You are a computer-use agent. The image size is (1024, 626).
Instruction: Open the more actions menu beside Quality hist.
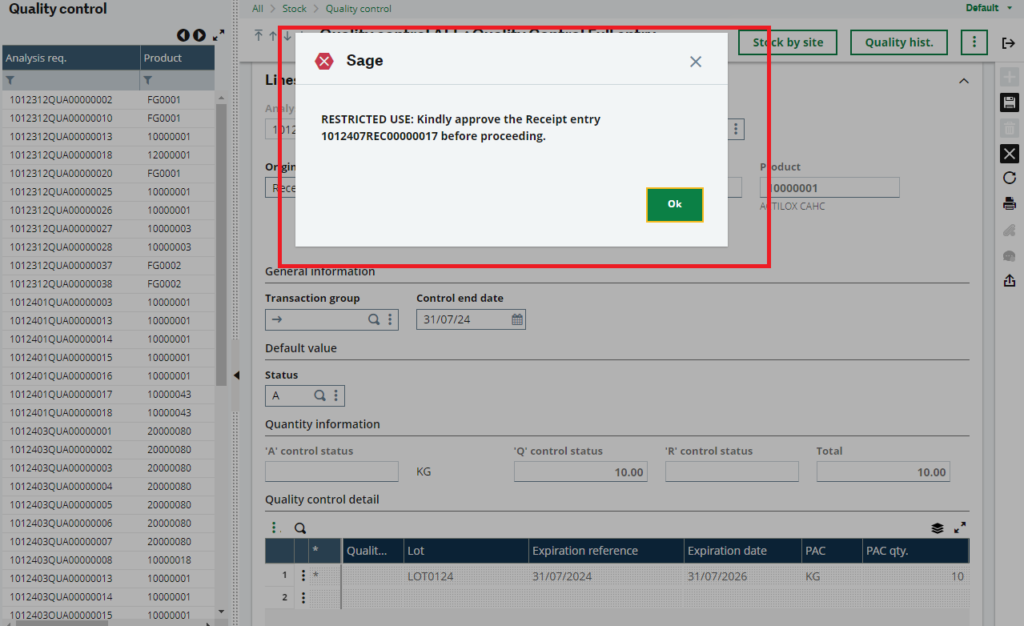[x=974, y=42]
